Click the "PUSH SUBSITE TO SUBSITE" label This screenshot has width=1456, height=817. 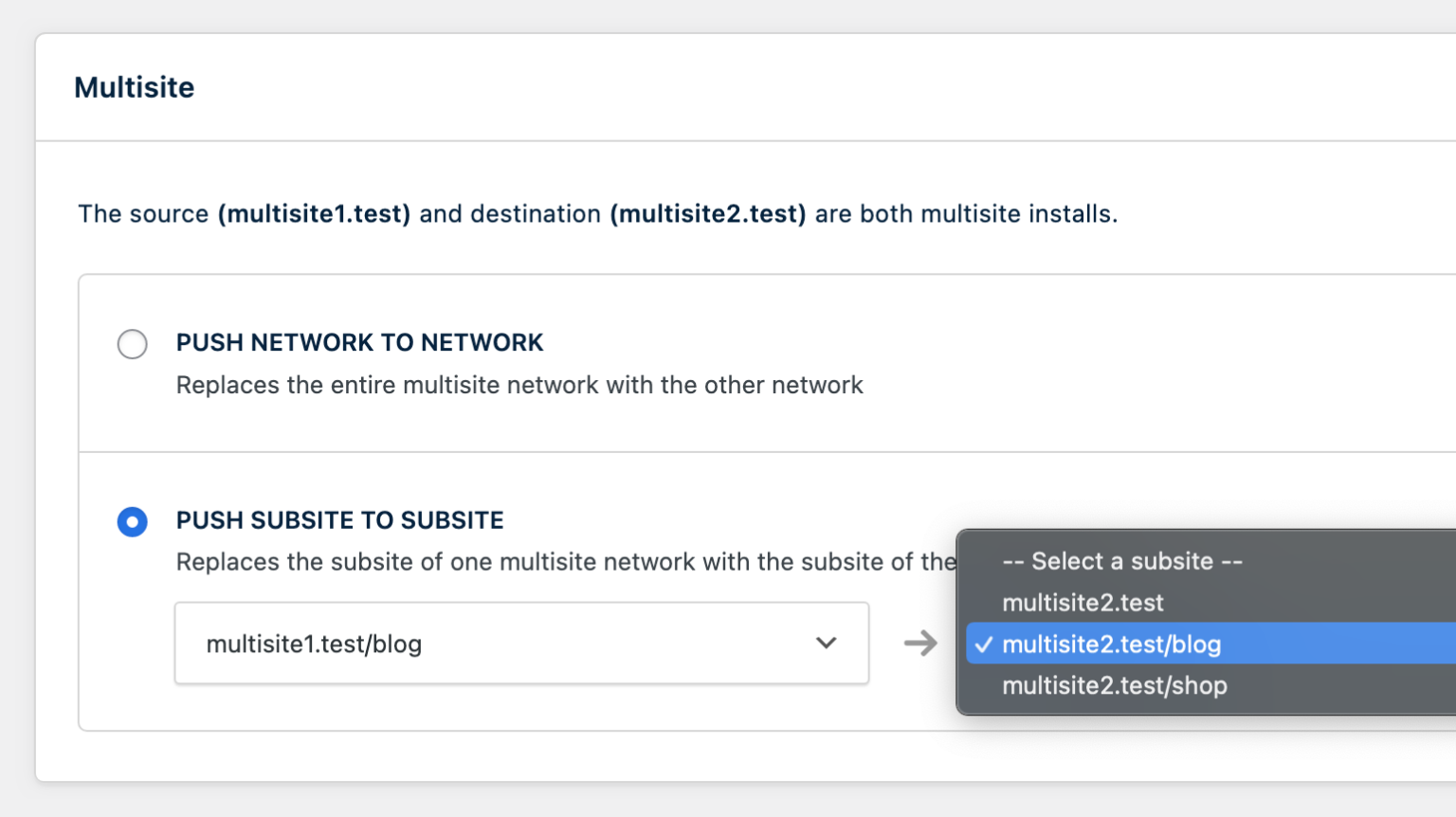click(339, 519)
